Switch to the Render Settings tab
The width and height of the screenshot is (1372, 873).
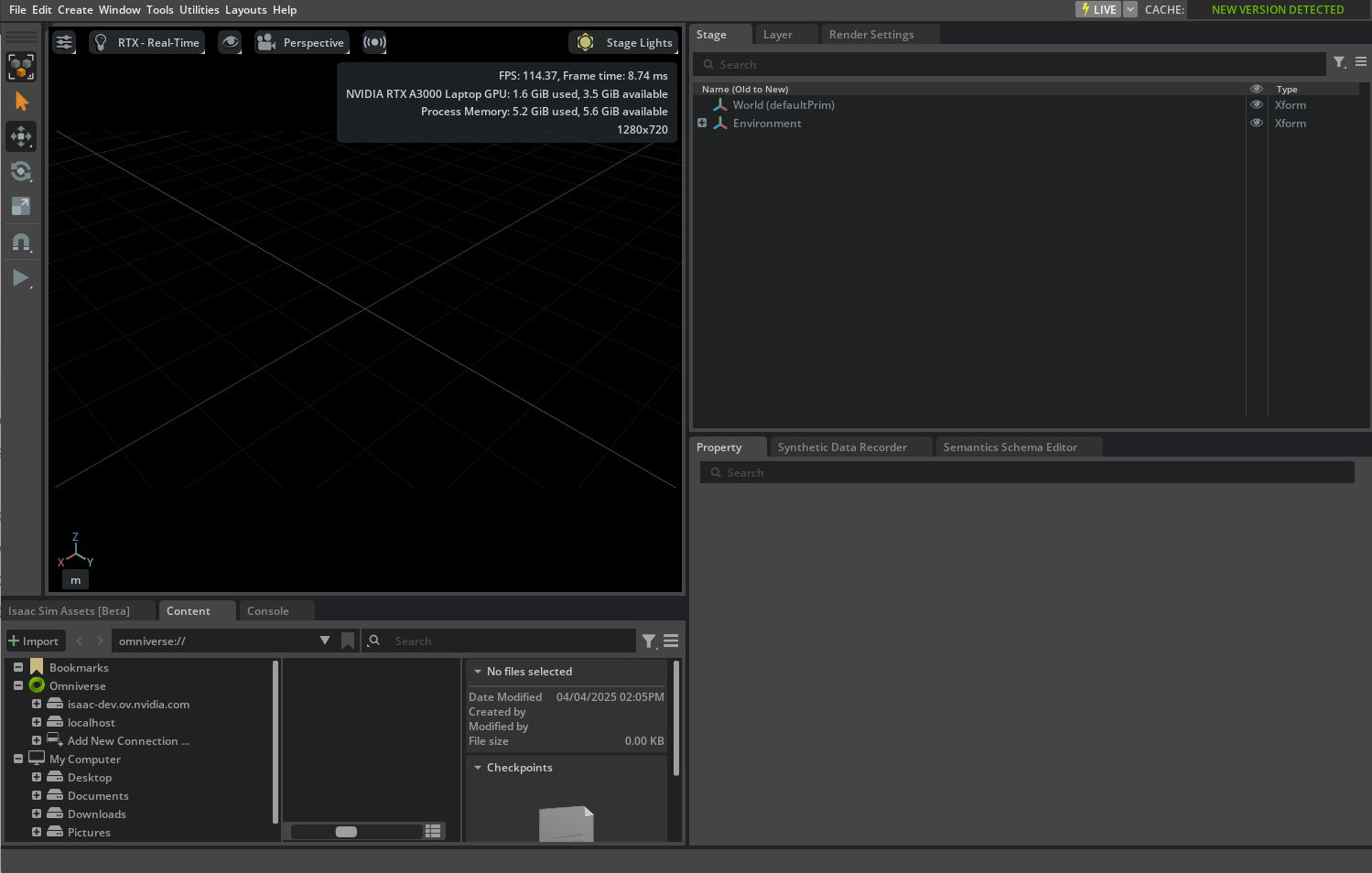coord(870,35)
